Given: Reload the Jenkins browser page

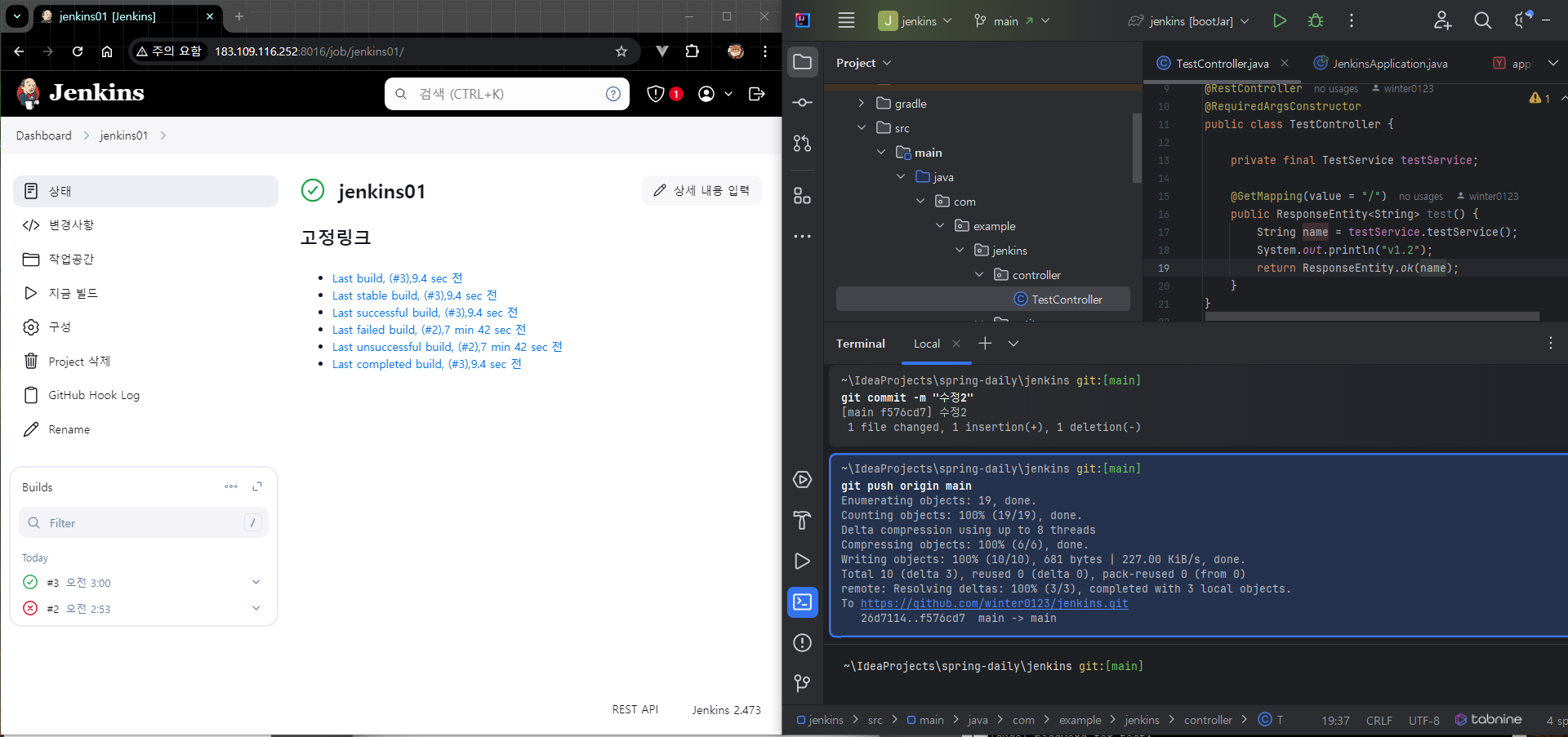Looking at the screenshot, I should point(78,51).
